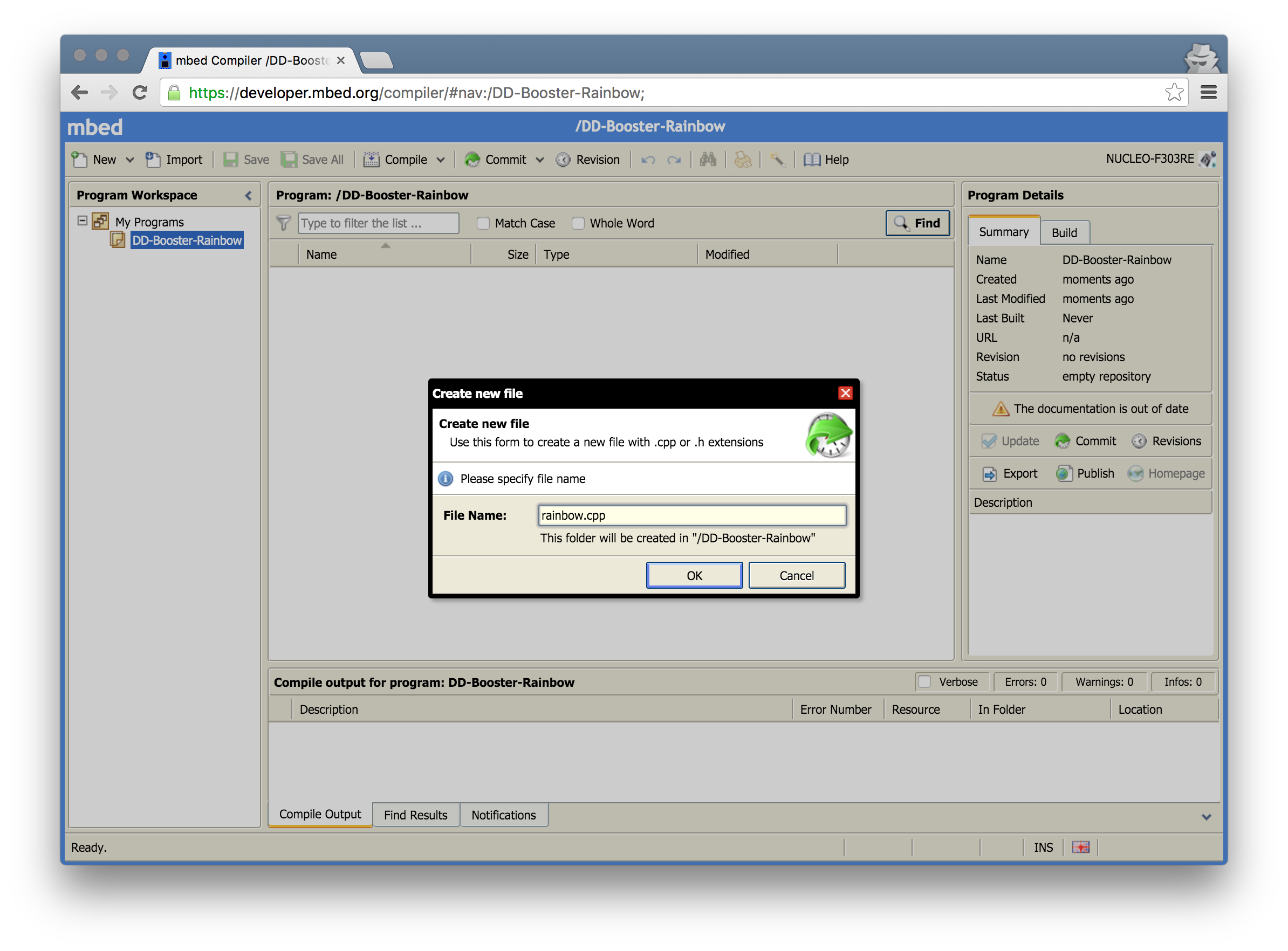
Task: Enable the Match Case checkbox
Action: pyautogui.click(x=483, y=223)
